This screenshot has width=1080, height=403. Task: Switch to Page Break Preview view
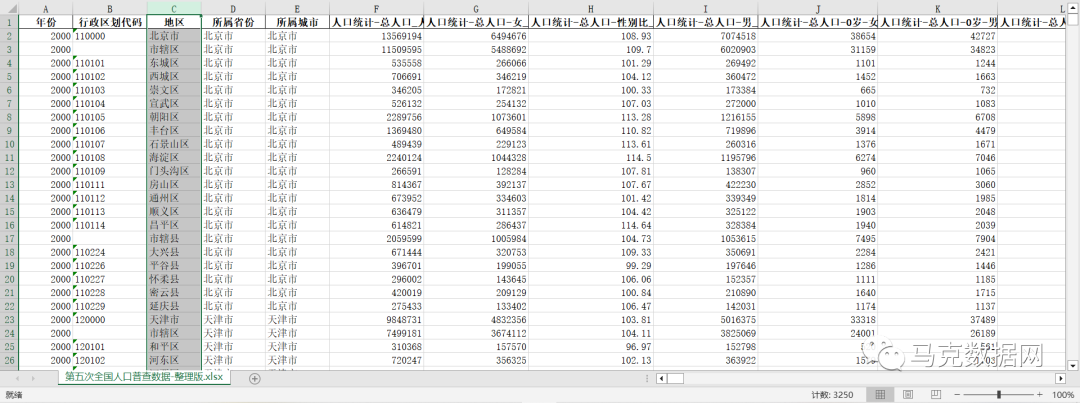coord(935,394)
